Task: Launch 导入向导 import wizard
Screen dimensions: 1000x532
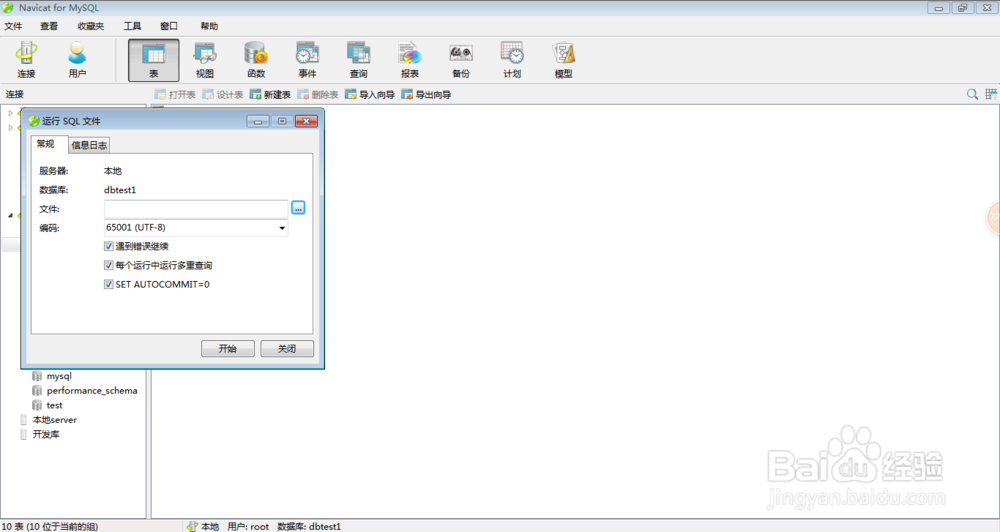Action: 370,94
